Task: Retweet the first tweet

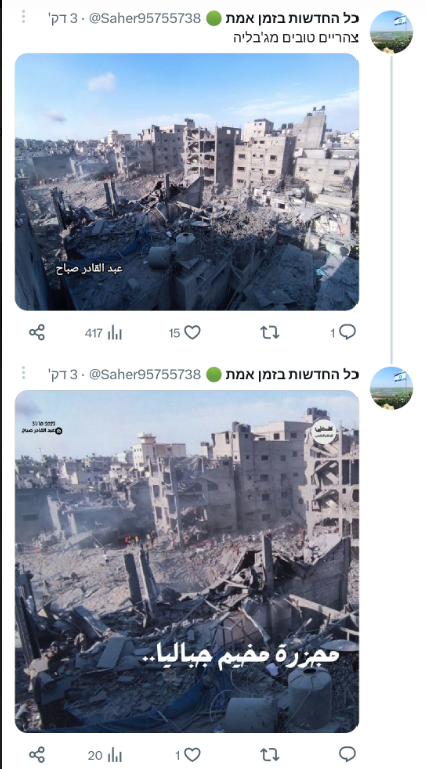Action: (270, 333)
